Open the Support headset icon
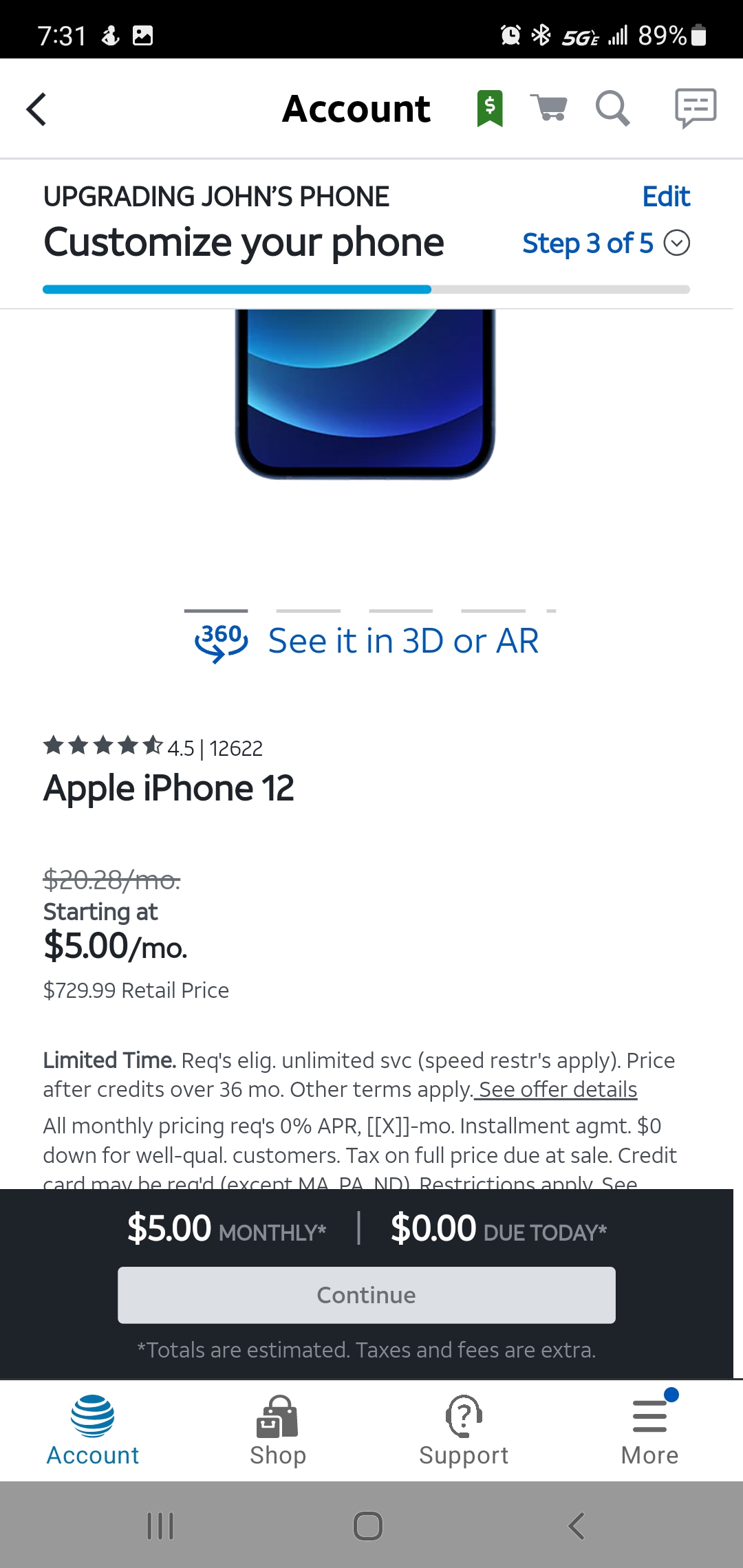Screen dimensions: 743x1568 (x=464, y=1417)
